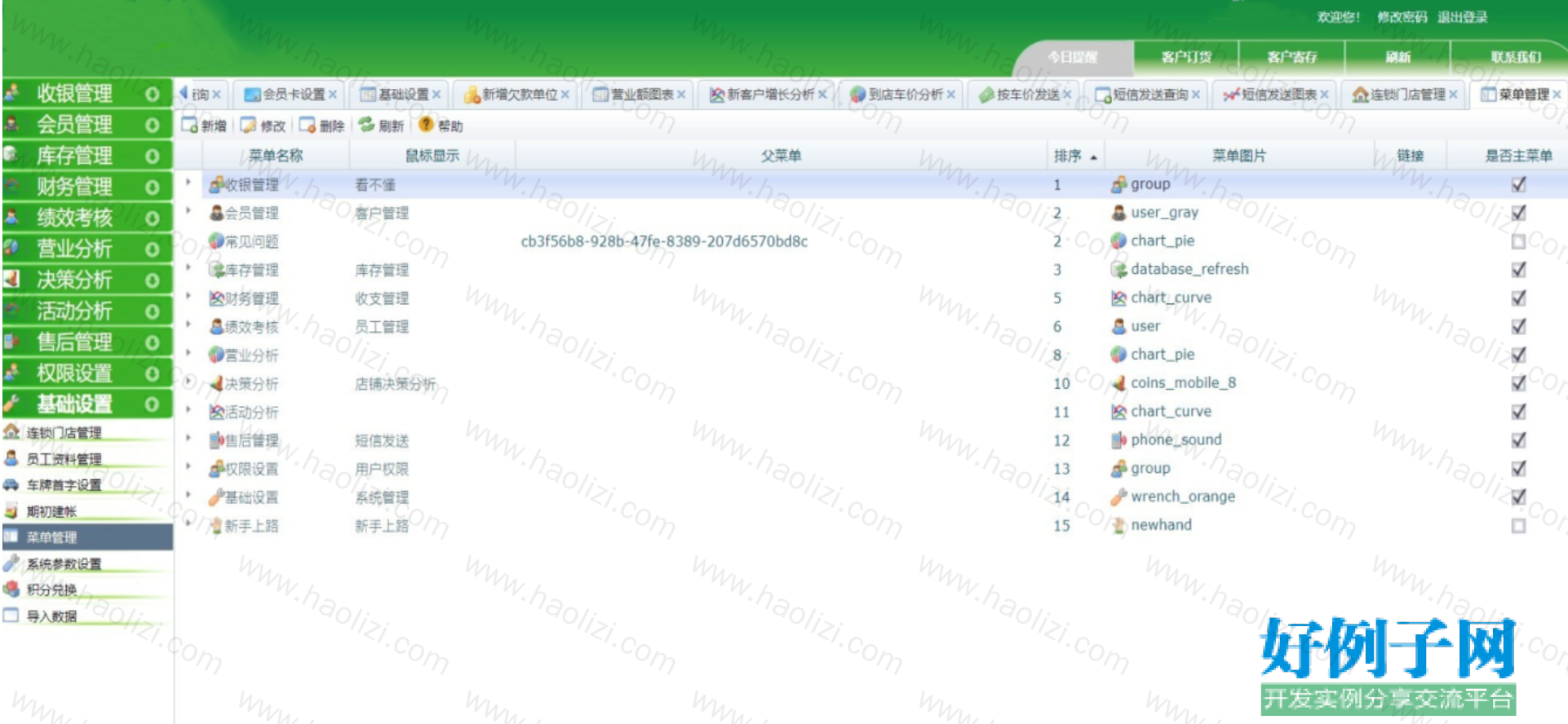Click chart_curve icon in 财务管理 row
The width and height of the screenshot is (1568, 724).
coord(1119,298)
